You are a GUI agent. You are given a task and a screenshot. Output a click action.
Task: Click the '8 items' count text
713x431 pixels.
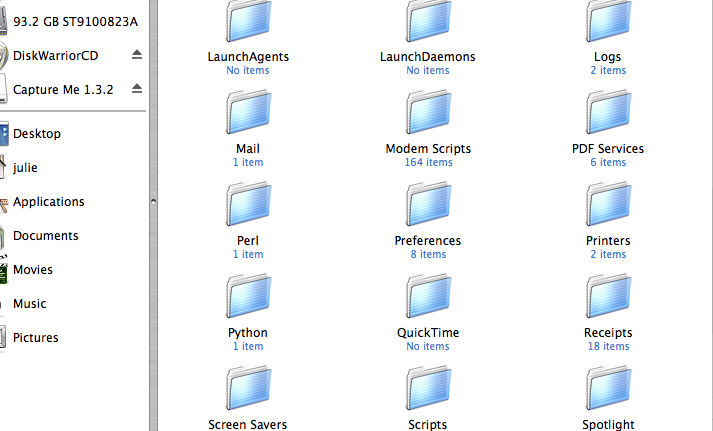click(428, 254)
